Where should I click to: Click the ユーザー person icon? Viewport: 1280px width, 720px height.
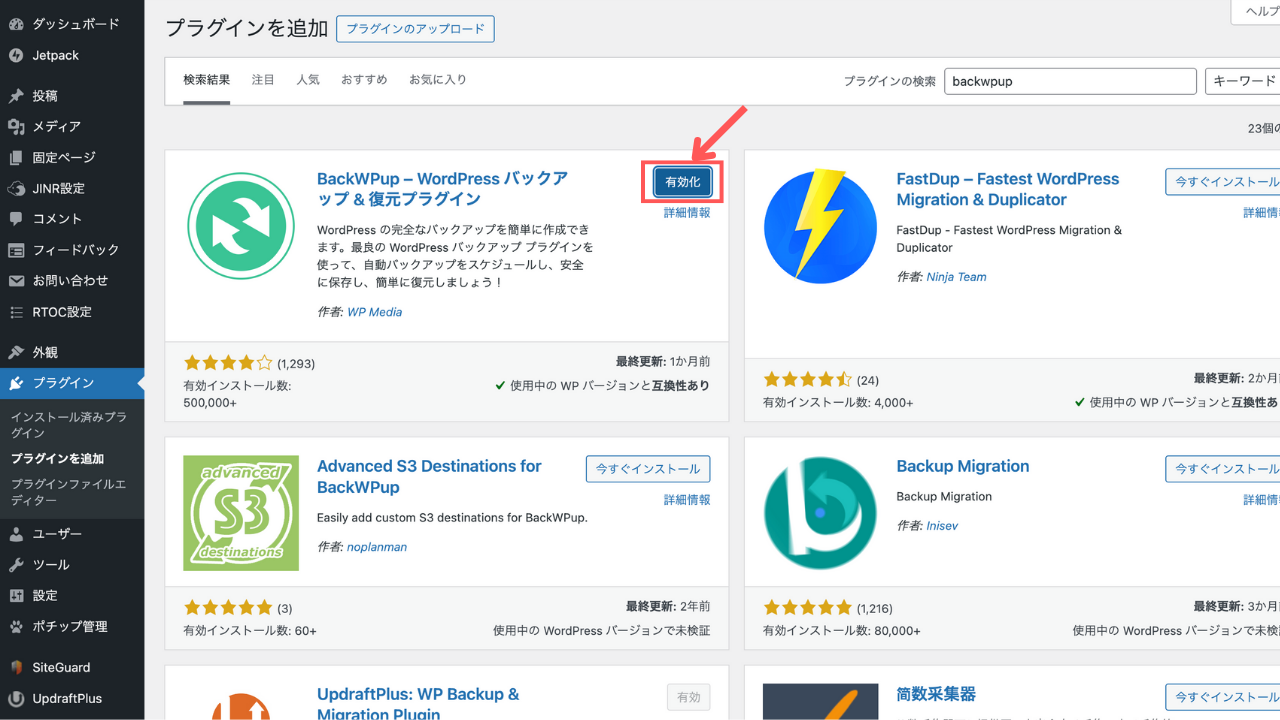click(16, 534)
